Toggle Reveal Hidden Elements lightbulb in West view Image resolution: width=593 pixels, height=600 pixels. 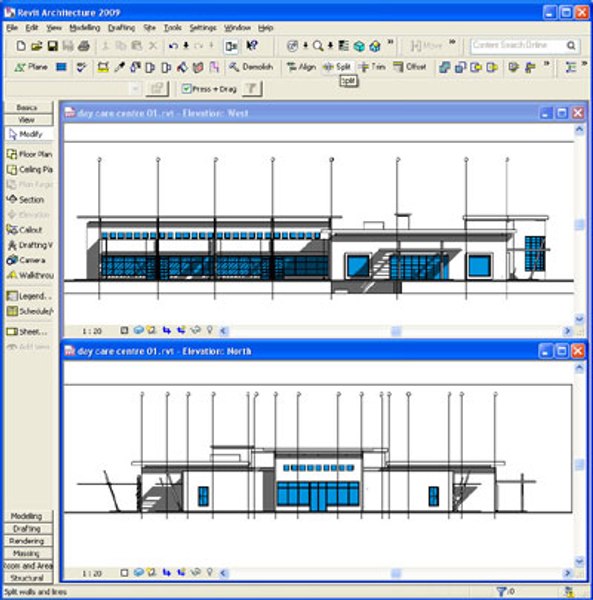tap(210, 329)
